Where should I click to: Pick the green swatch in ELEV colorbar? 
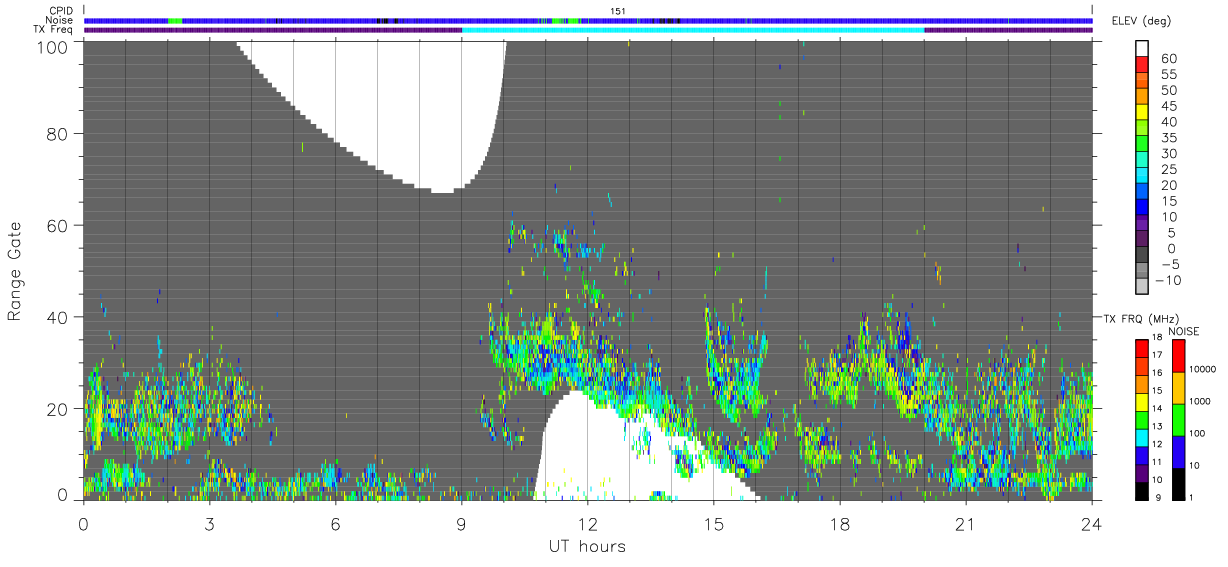tap(1143, 145)
